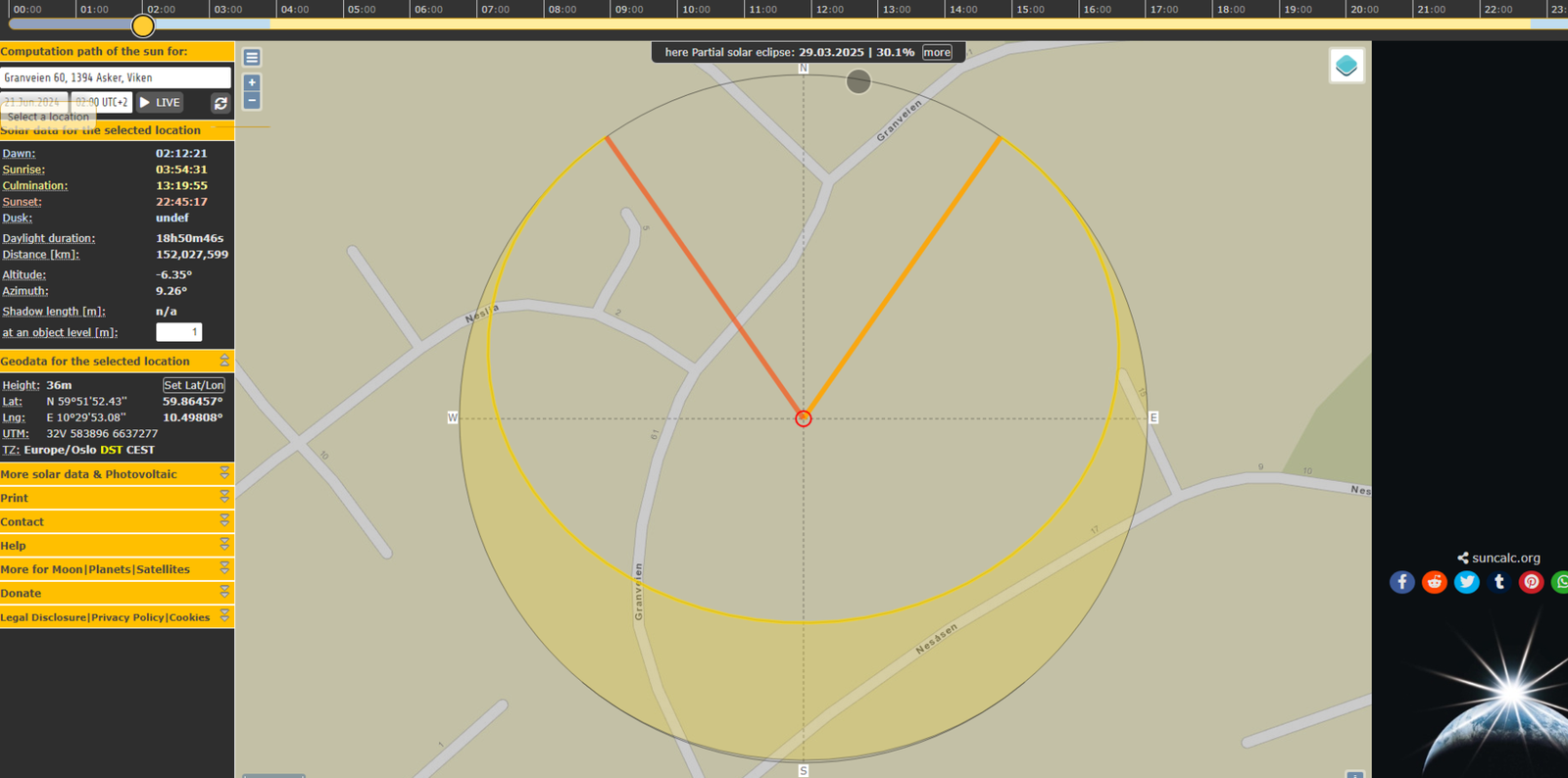Click the yellow time slider handle
The image size is (1568, 778).
click(143, 25)
